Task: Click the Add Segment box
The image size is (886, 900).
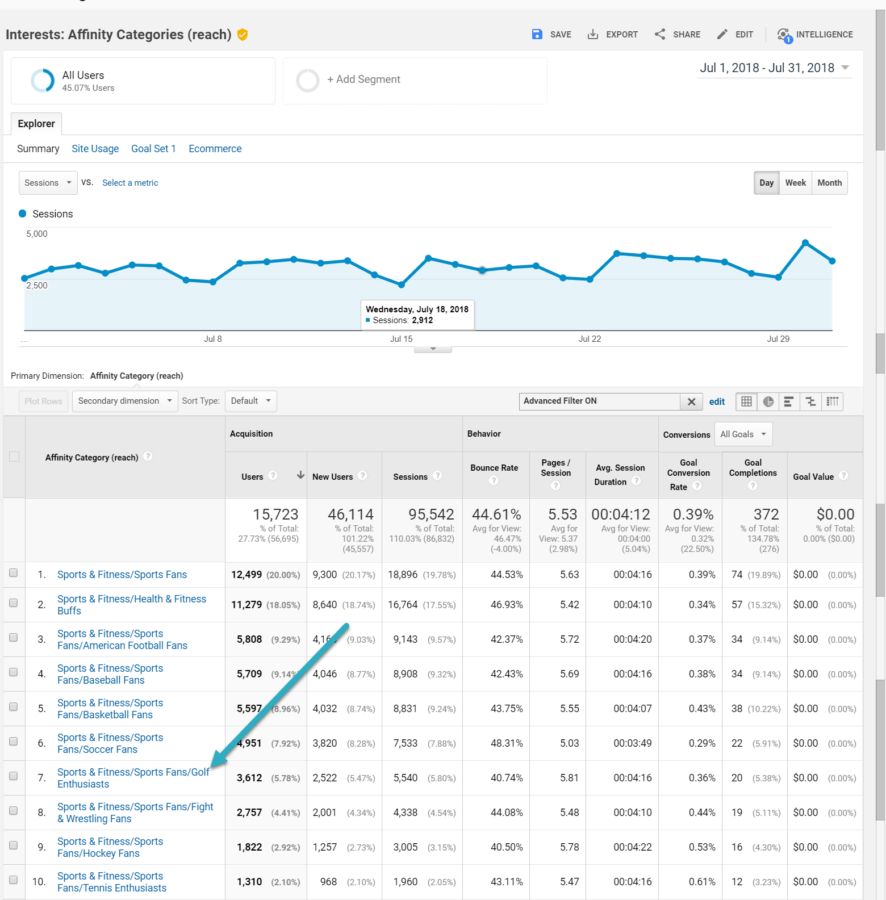Action: [414, 80]
